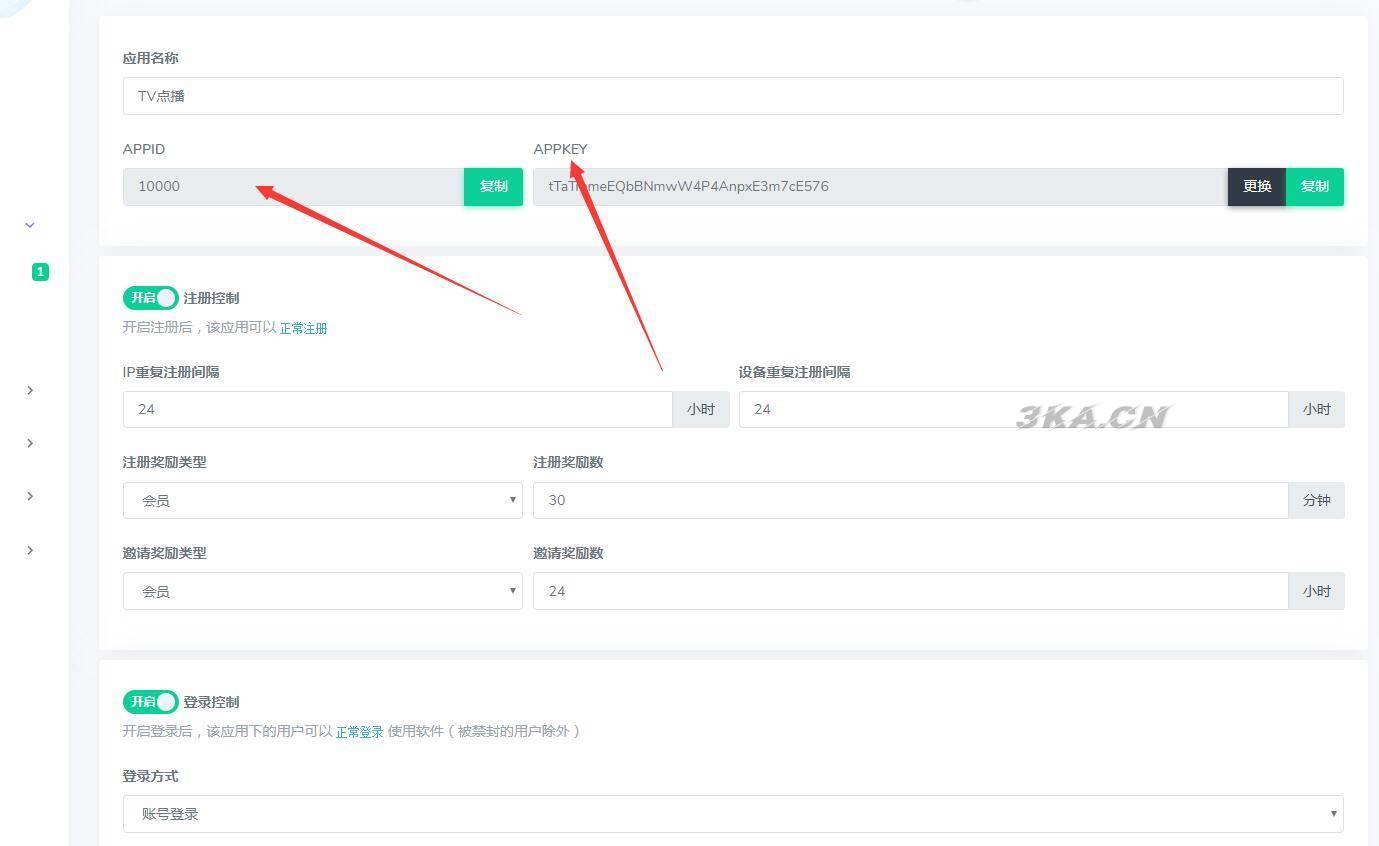Click the 邀请奖励数 field showing 24

click(909, 591)
